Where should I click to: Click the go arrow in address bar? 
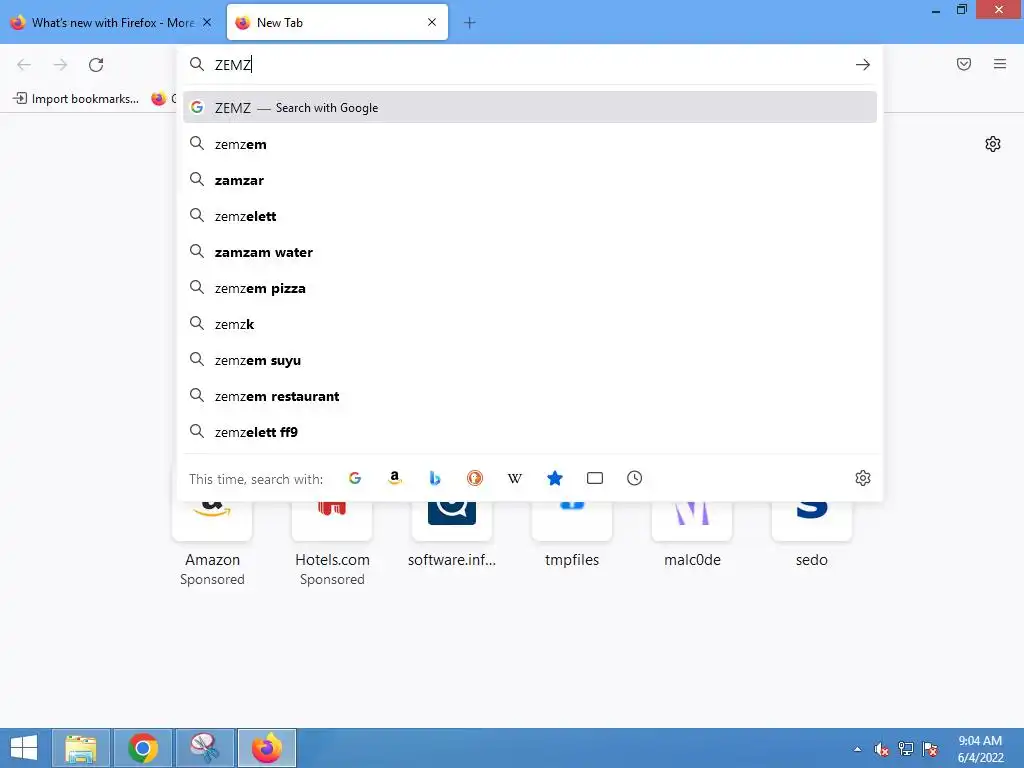[x=863, y=65]
